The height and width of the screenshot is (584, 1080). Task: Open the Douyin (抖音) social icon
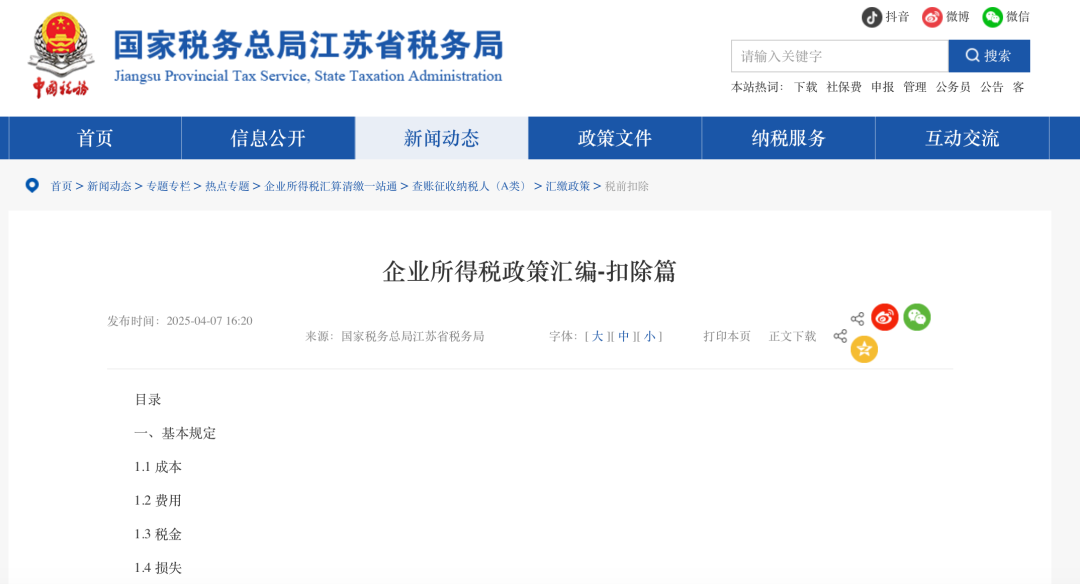click(872, 17)
